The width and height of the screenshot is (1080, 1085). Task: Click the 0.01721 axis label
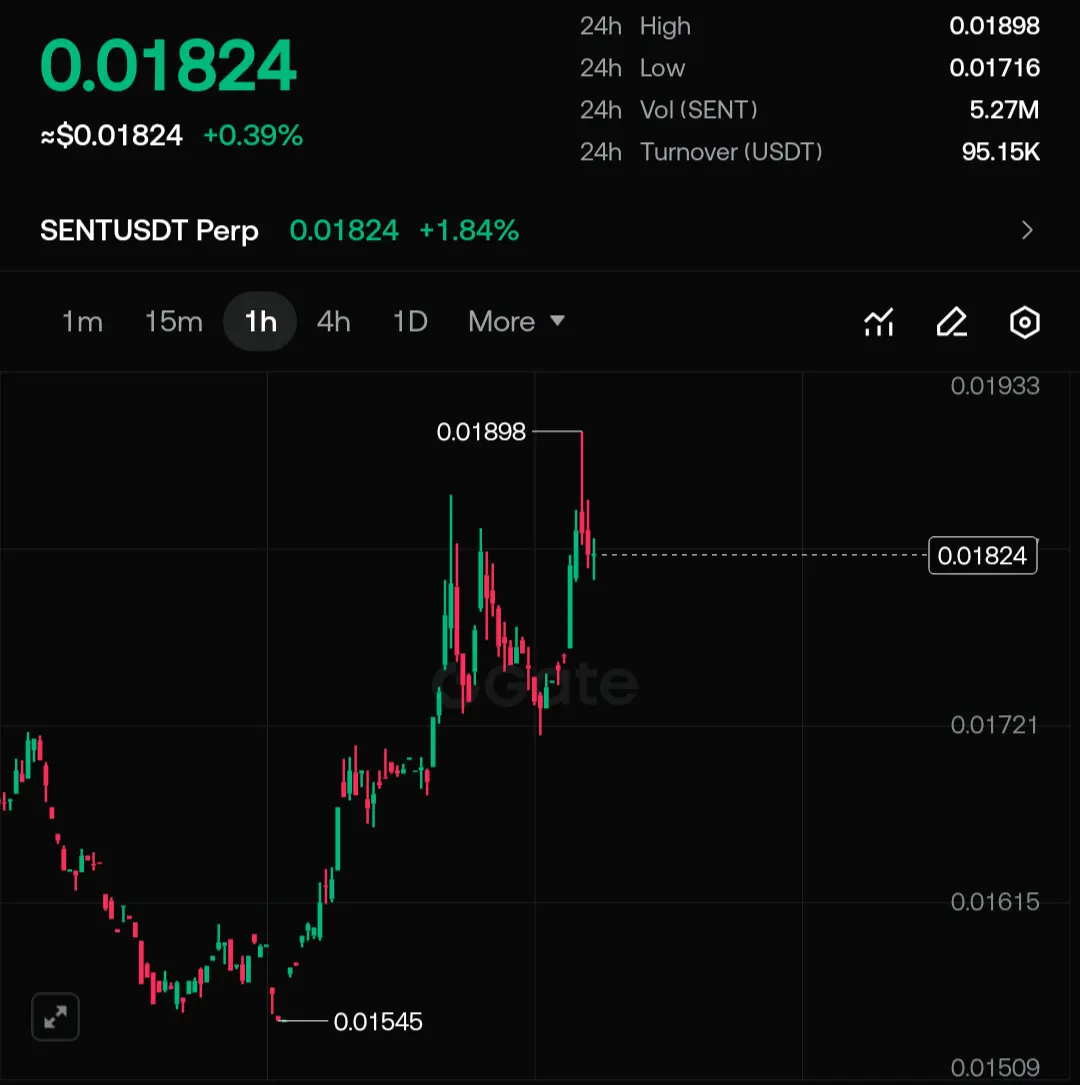[994, 725]
